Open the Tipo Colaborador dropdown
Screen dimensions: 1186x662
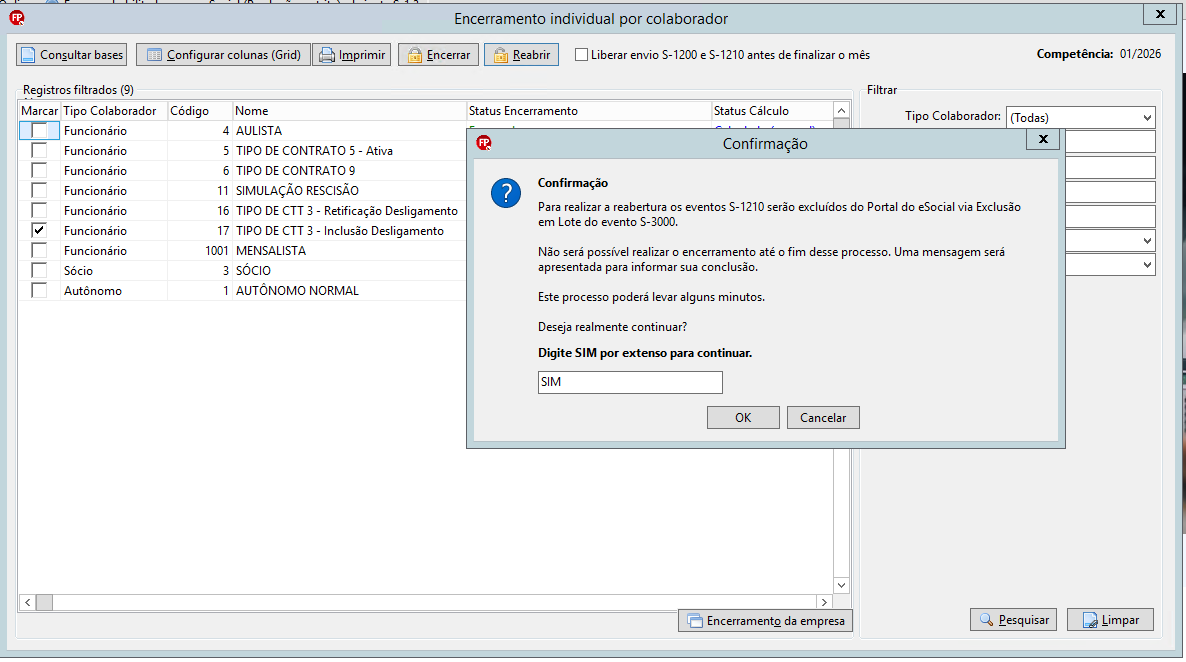pos(1147,117)
